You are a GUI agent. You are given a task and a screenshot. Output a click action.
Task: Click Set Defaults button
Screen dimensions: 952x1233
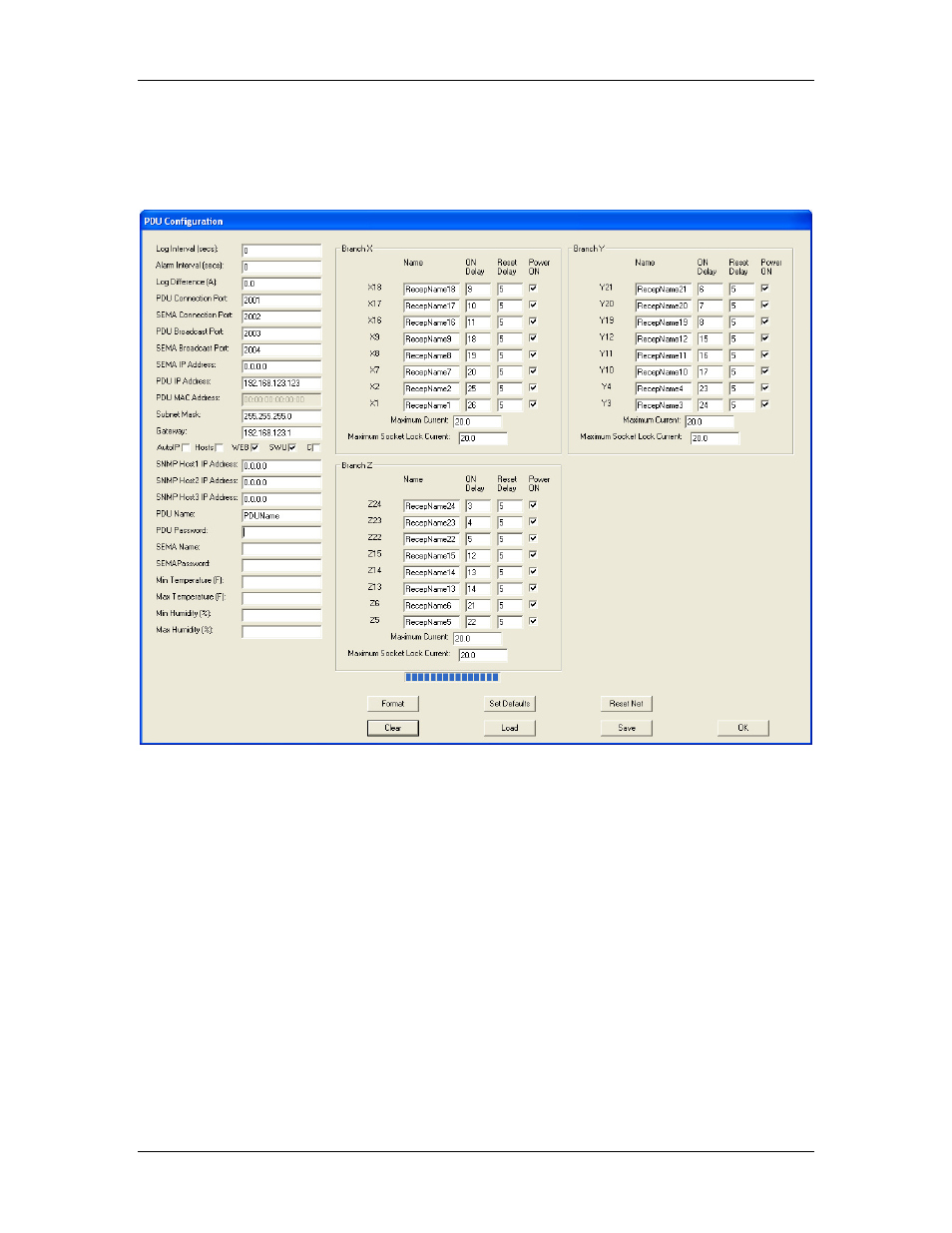point(510,704)
